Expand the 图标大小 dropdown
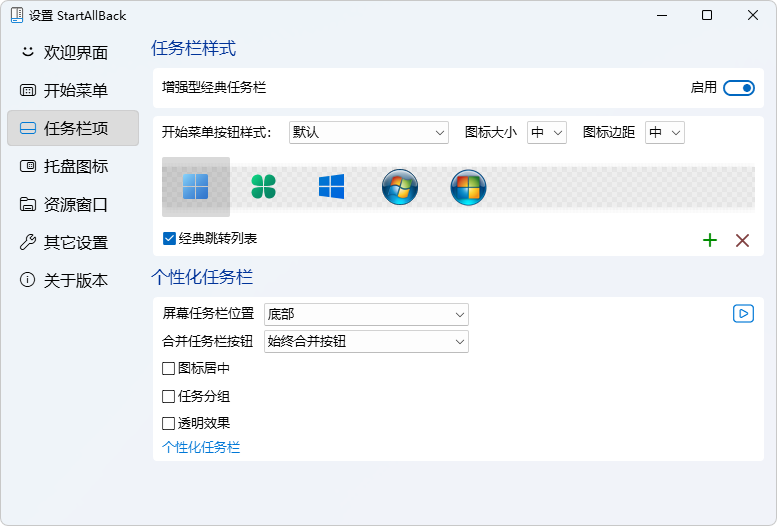The image size is (777, 526). click(x=547, y=132)
